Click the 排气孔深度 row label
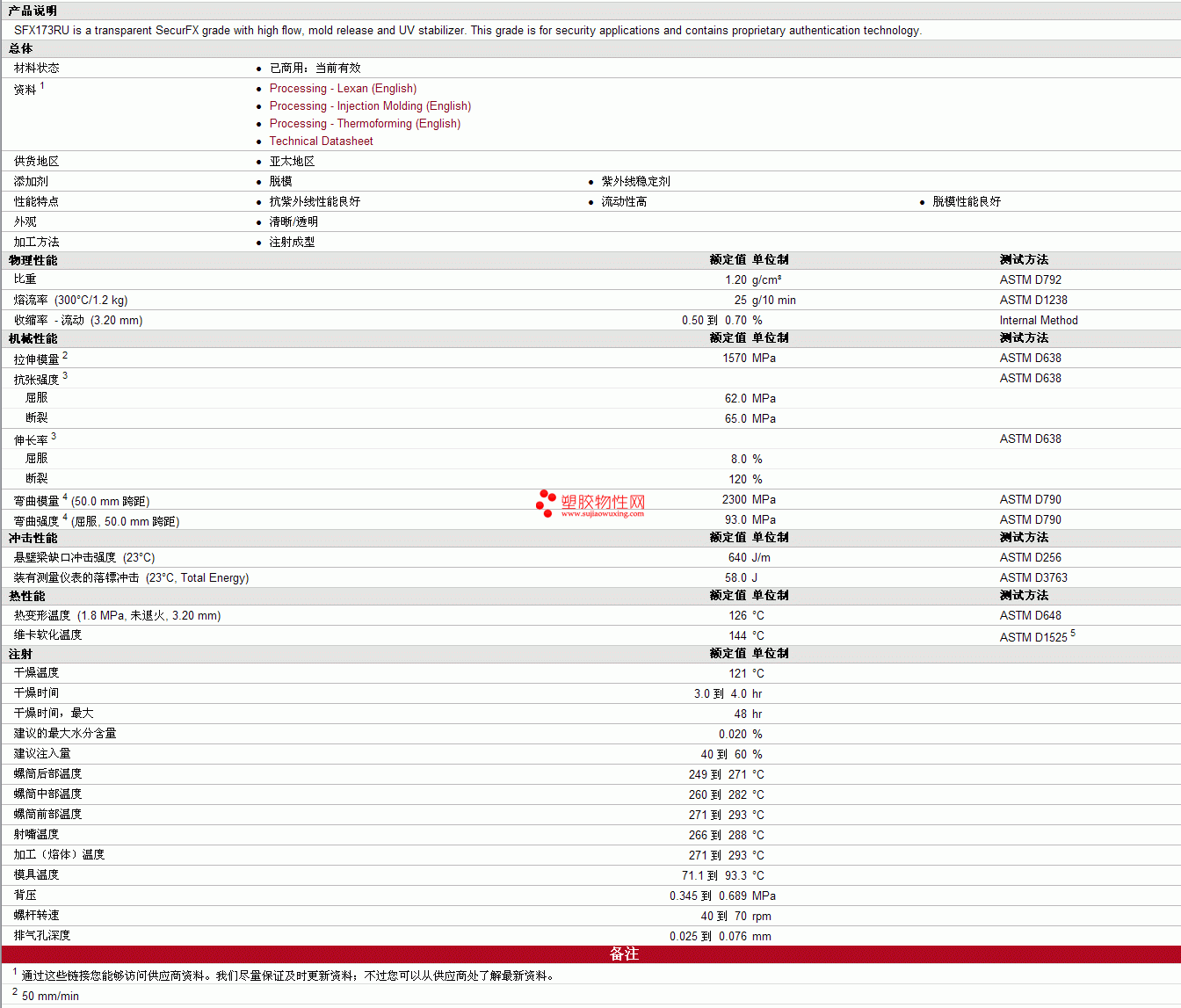 (x=42, y=937)
